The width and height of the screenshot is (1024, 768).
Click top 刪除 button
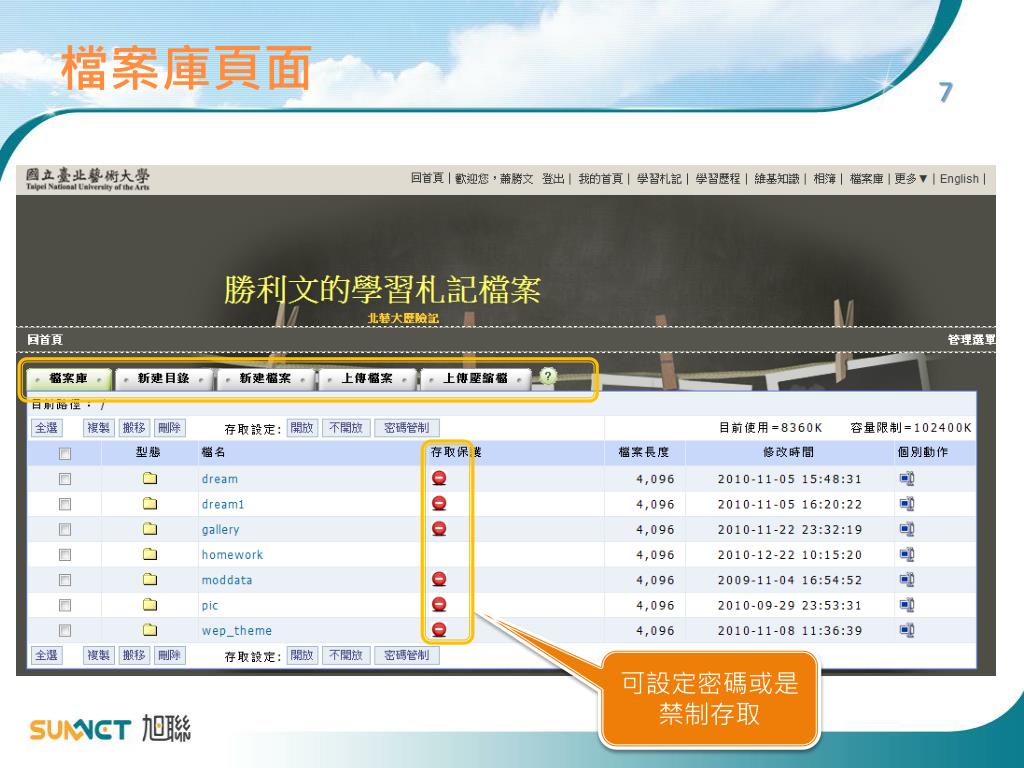tap(169, 428)
